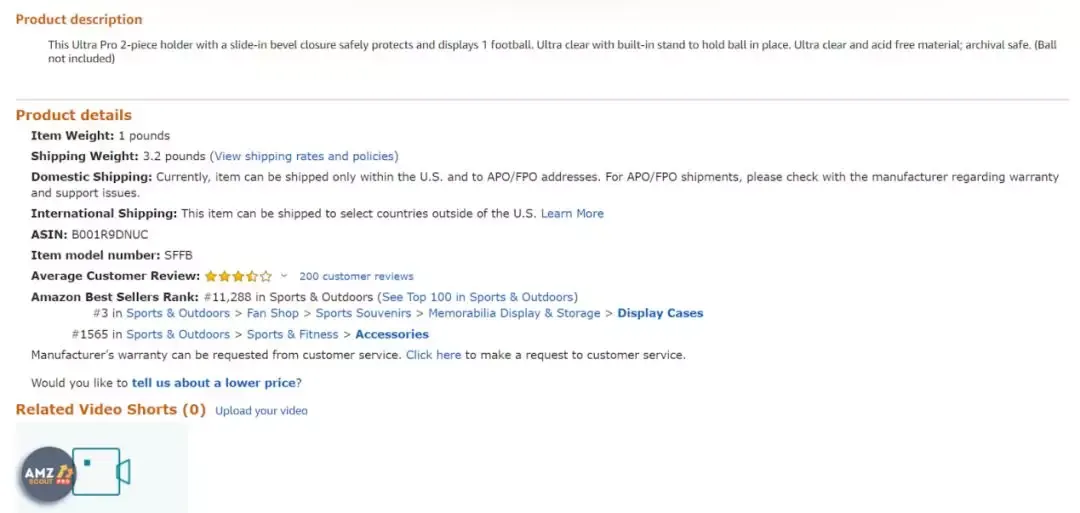Click the AMZ Scout Pro round badge icon
Viewport: 1080px width, 513px height.
coord(48,474)
